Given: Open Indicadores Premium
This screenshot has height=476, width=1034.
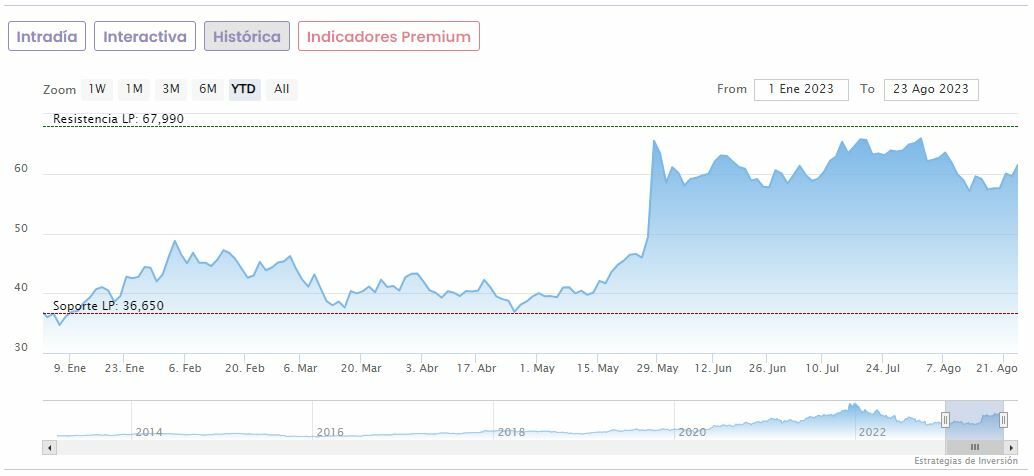Looking at the screenshot, I should tap(388, 37).
